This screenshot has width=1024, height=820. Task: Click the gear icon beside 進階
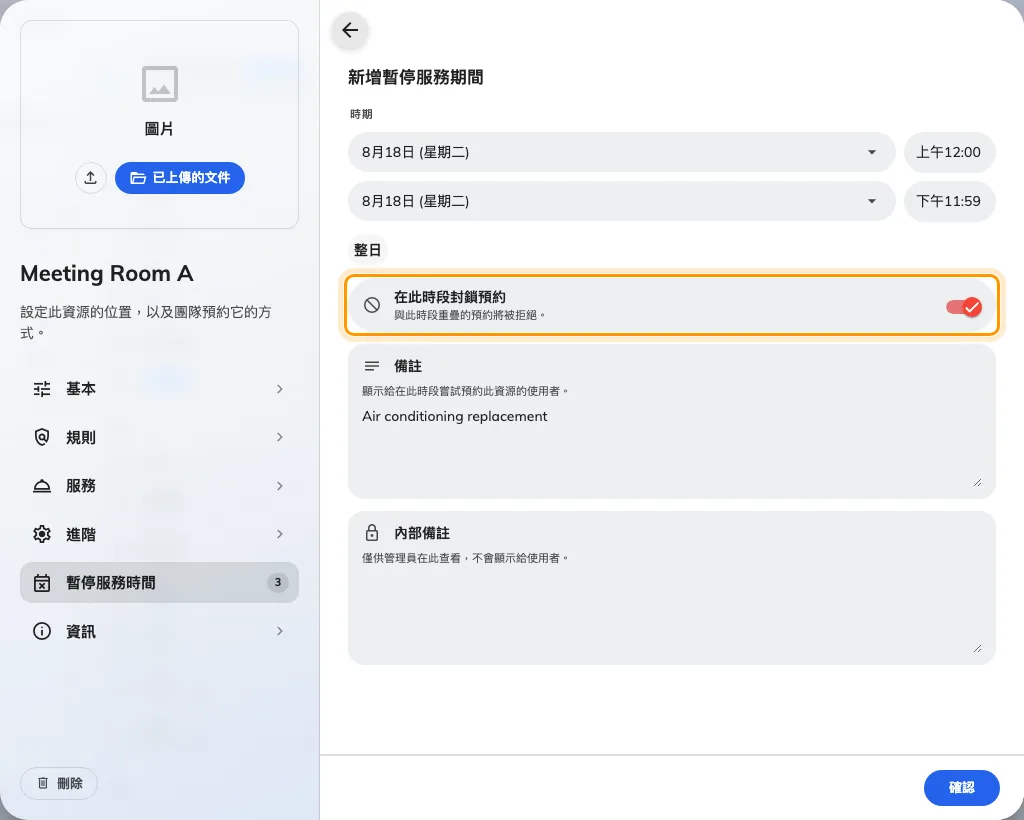42,534
